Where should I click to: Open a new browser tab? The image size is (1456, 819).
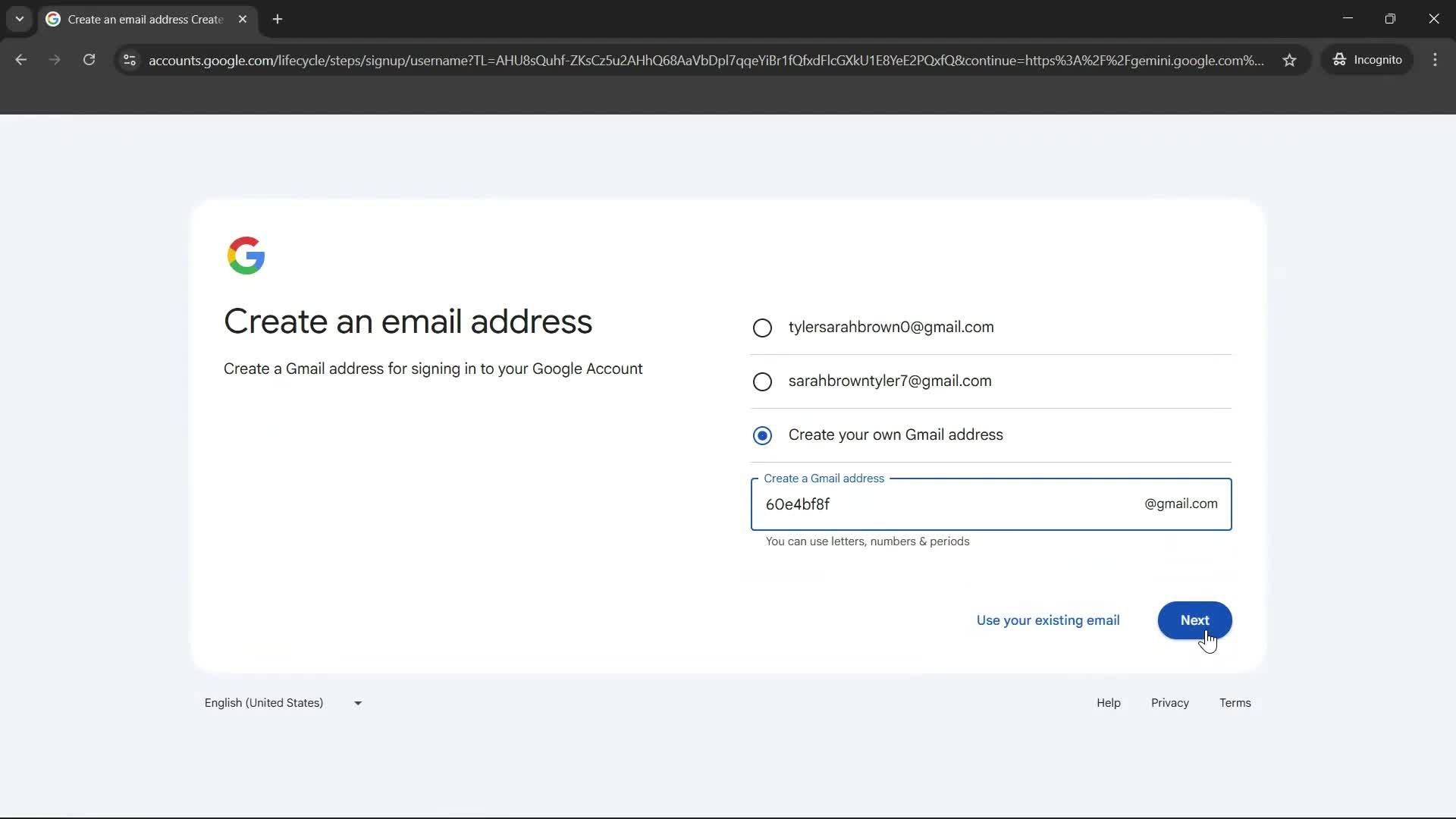277,19
